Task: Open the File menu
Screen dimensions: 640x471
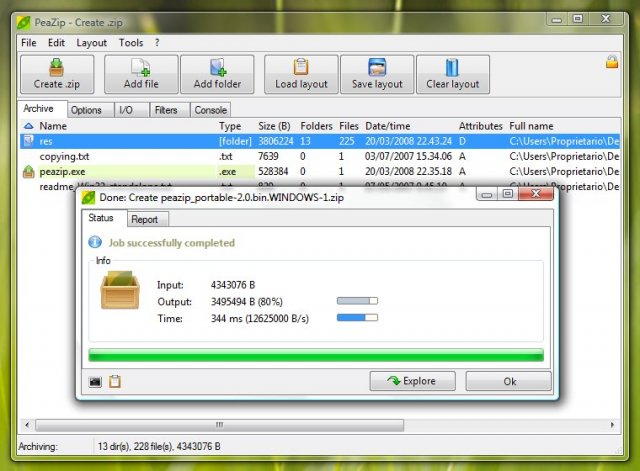Action: 29,43
